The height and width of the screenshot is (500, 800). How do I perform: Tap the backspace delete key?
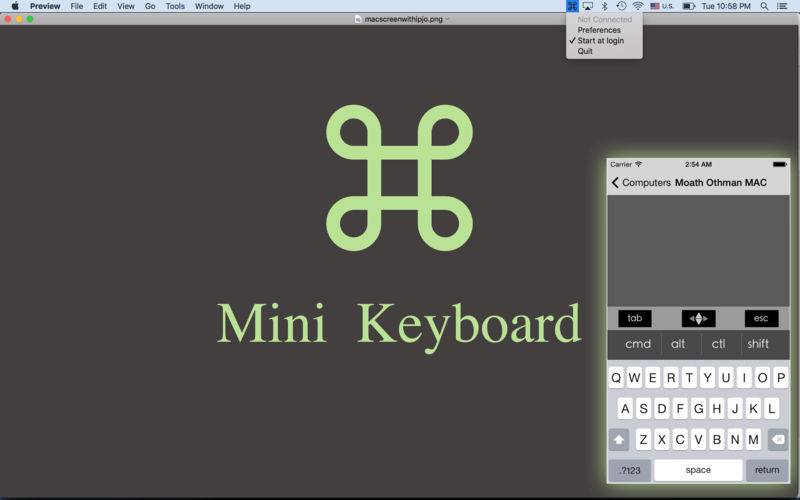pyautogui.click(x=777, y=439)
